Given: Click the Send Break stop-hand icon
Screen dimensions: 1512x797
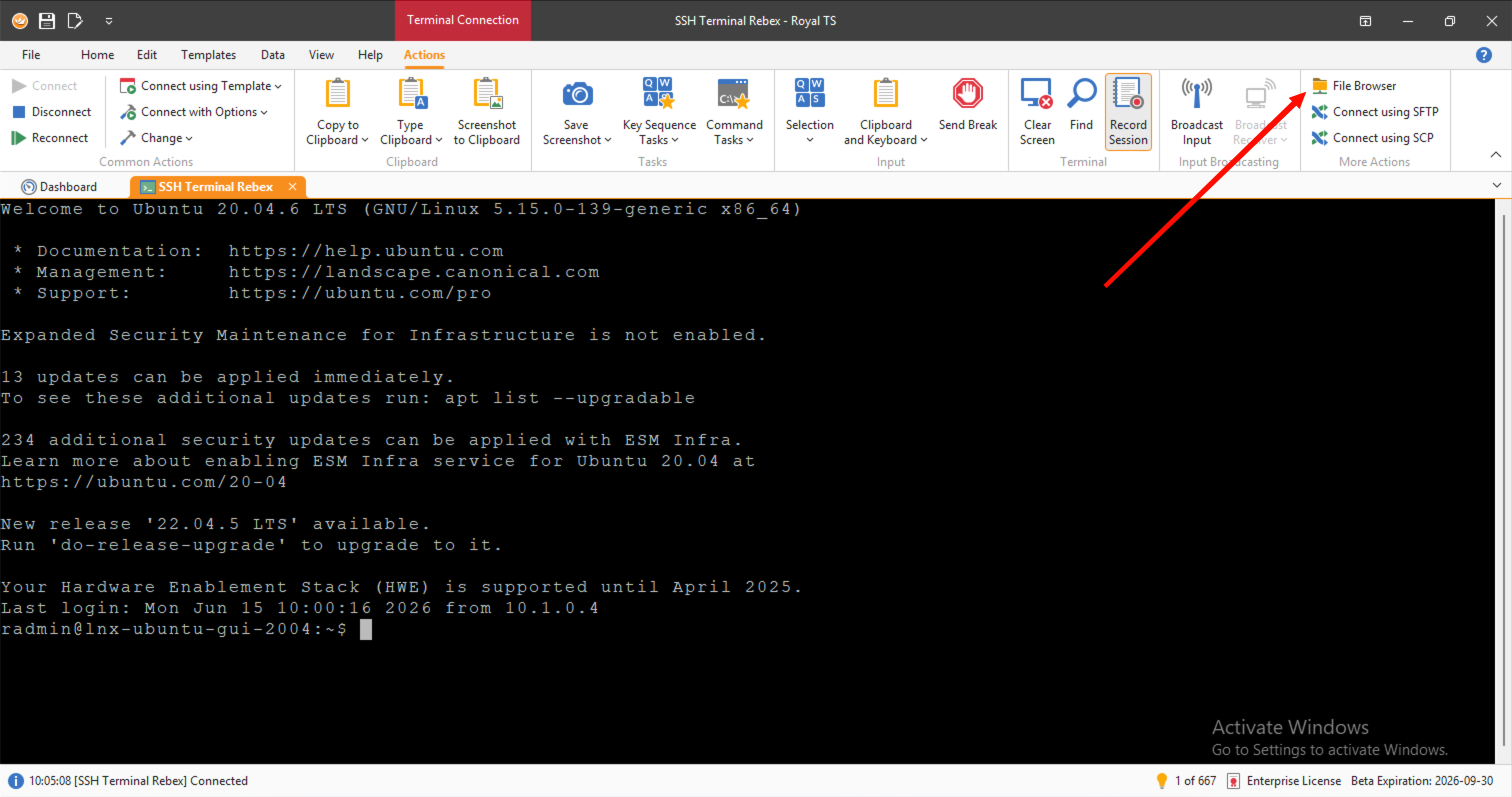Looking at the screenshot, I should point(967,93).
